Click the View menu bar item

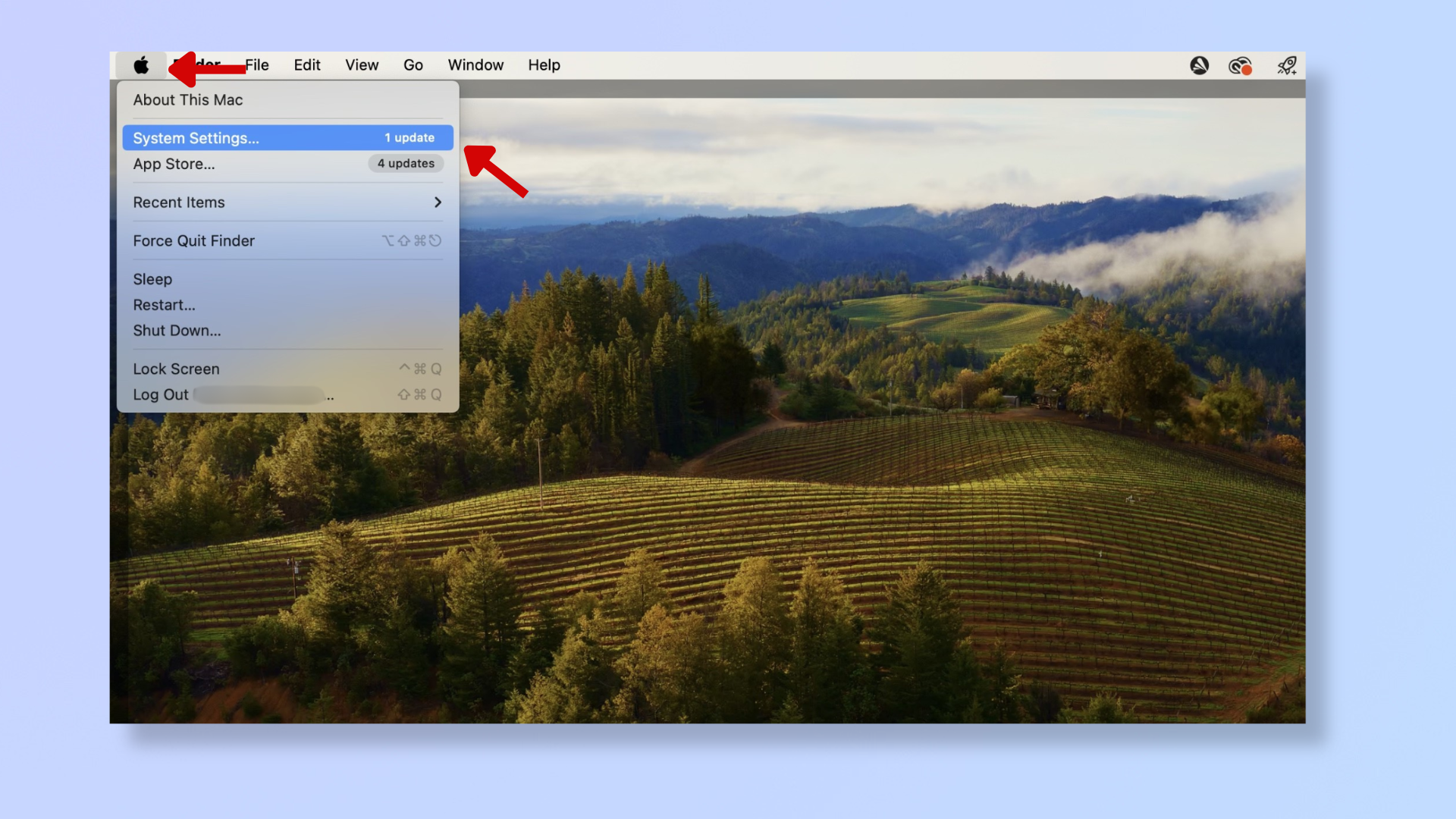pyautogui.click(x=361, y=64)
